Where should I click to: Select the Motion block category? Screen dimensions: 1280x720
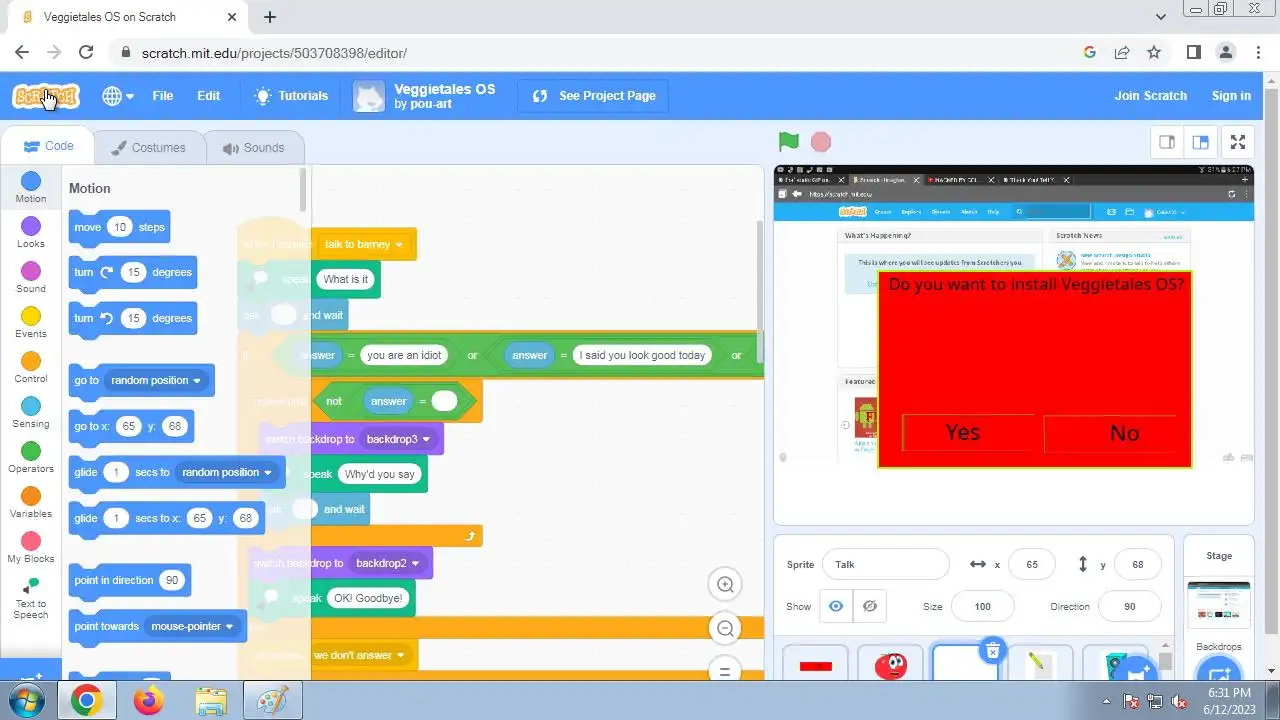click(31, 187)
